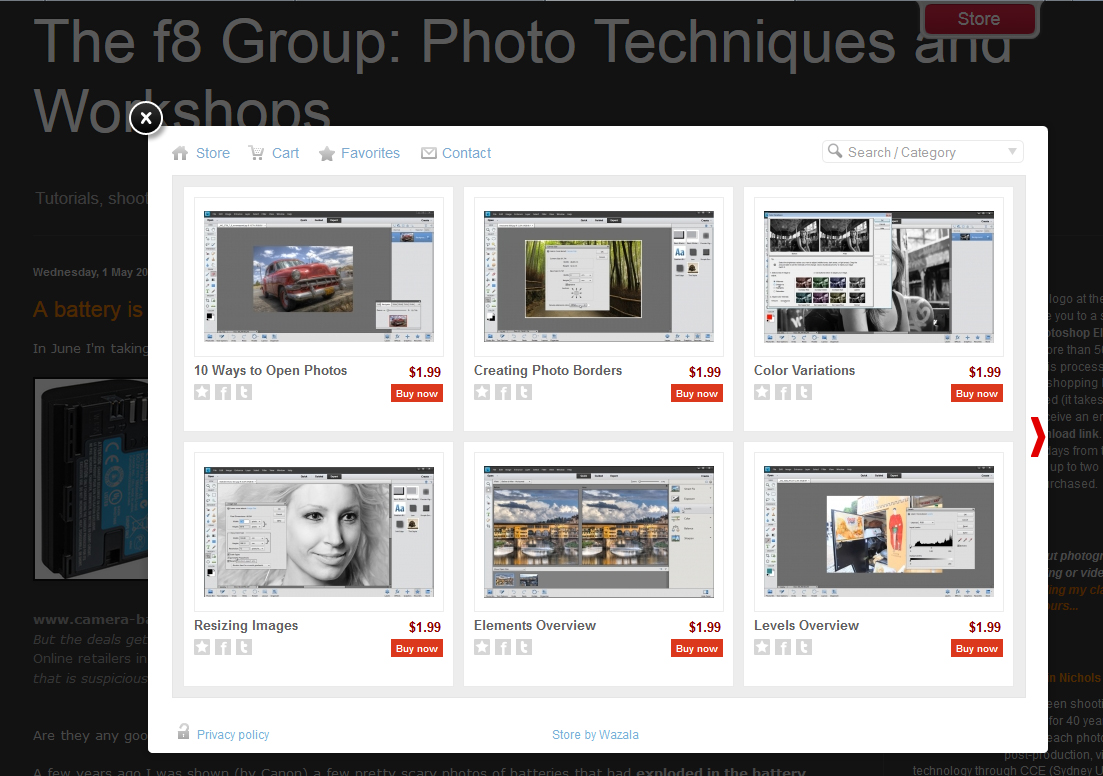
Task: Click the magnifier search icon
Action: point(835,151)
